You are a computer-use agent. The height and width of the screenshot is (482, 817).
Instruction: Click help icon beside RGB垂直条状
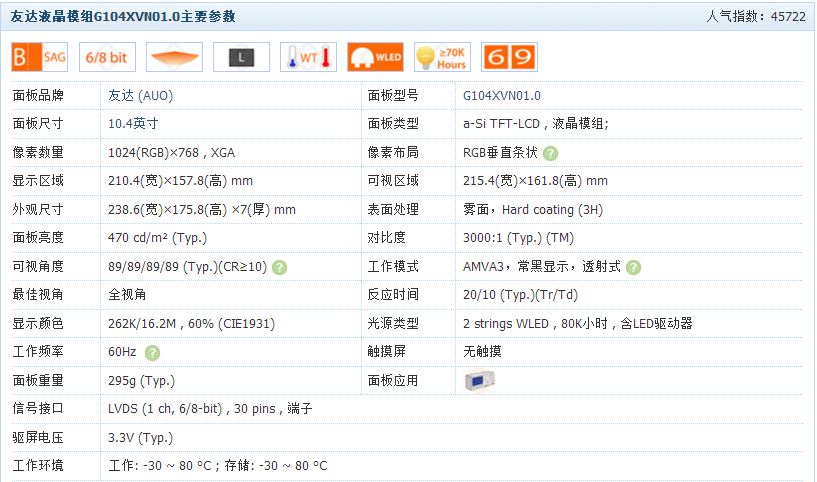pyautogui.click(x=551, y=153)
